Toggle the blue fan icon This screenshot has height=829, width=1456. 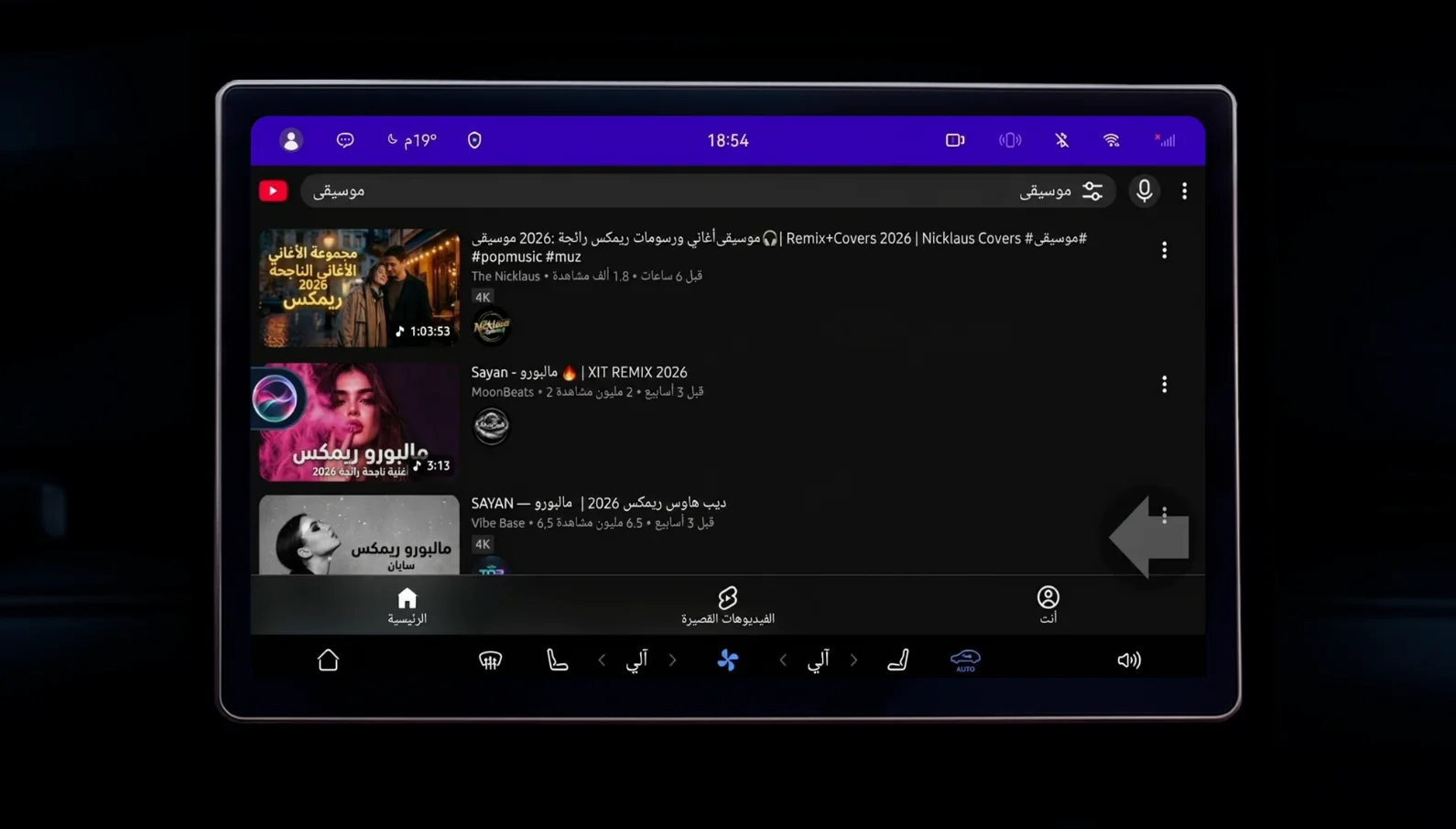[x=728, y=660]
